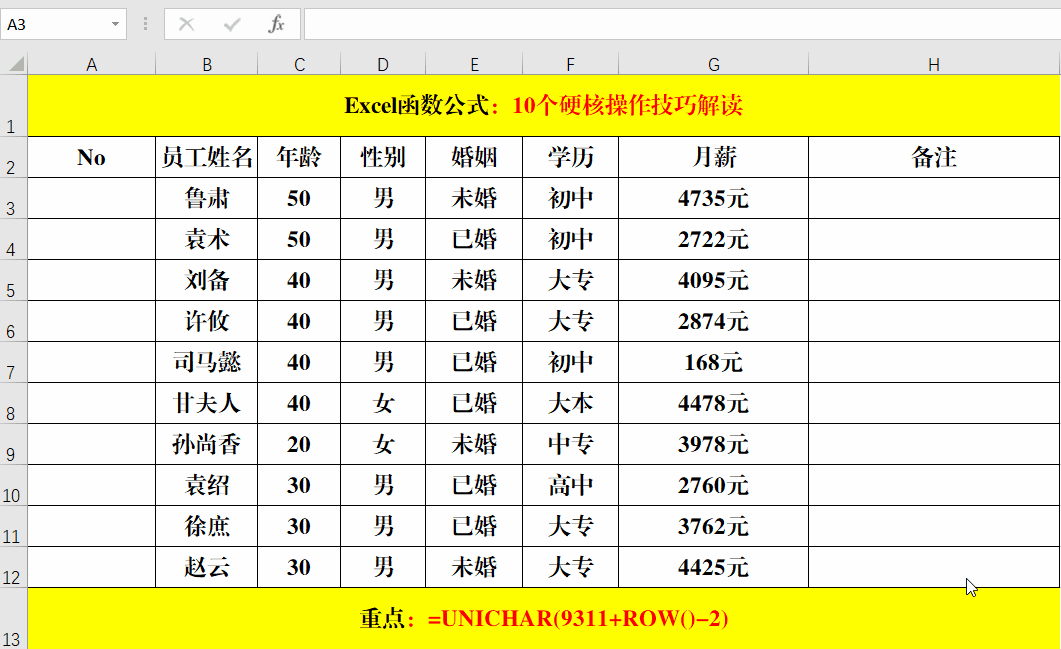Click the cell containing 司马懿
Screen dimensions: 1061x649
tap(206, 361)
